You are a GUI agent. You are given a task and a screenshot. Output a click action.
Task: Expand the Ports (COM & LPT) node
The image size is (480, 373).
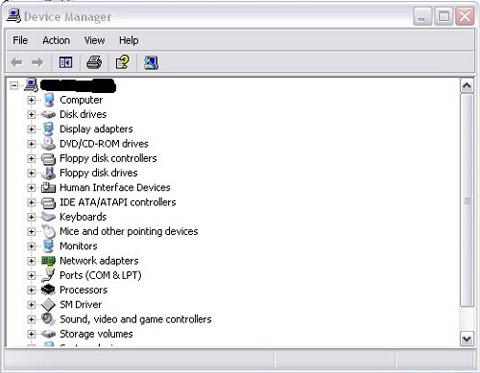point(31,275)
